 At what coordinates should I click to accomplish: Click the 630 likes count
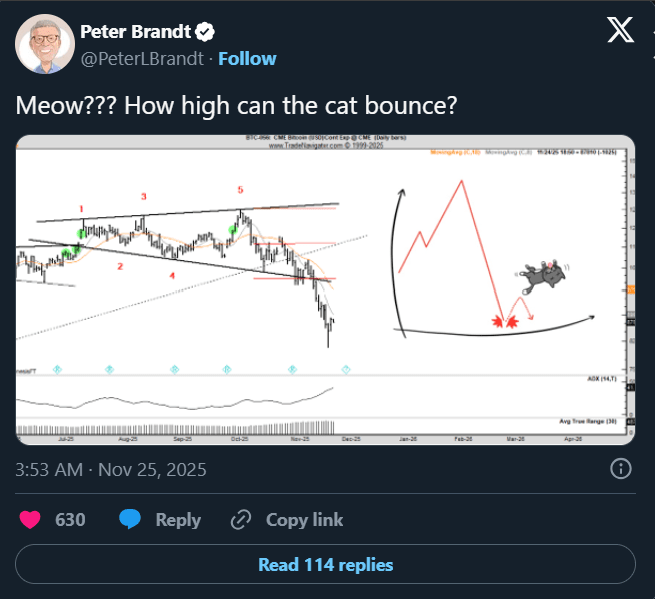click(70, 520)
